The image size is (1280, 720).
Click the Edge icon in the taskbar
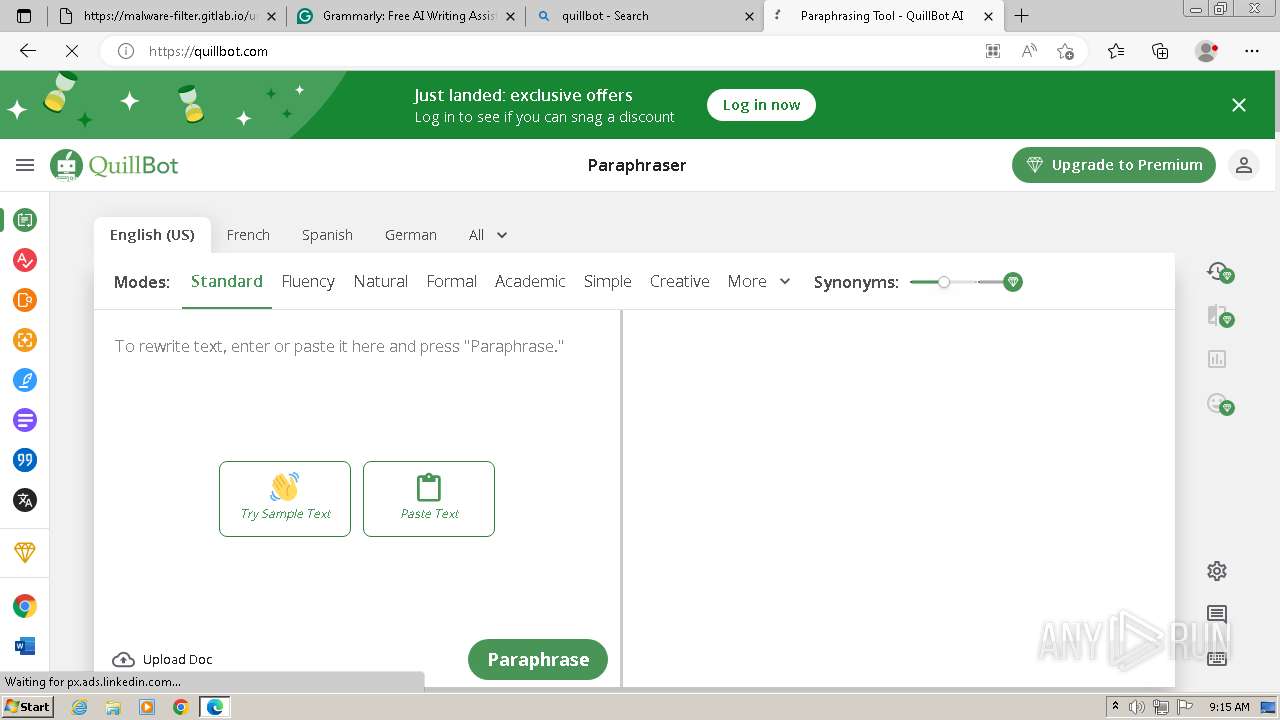[214, 707]
